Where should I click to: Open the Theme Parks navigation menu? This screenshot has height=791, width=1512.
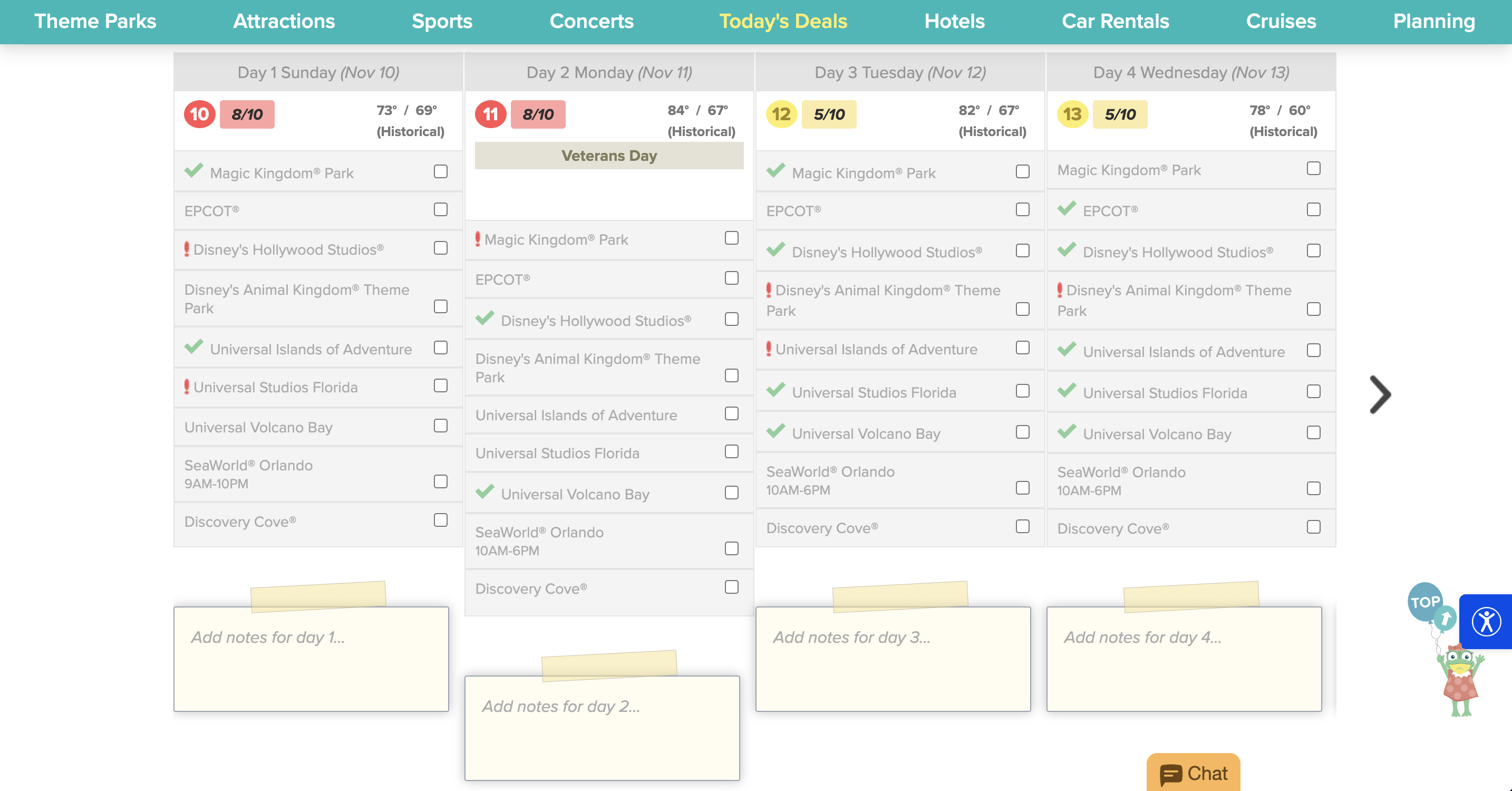pyautogui.click(x=95, y=21)
